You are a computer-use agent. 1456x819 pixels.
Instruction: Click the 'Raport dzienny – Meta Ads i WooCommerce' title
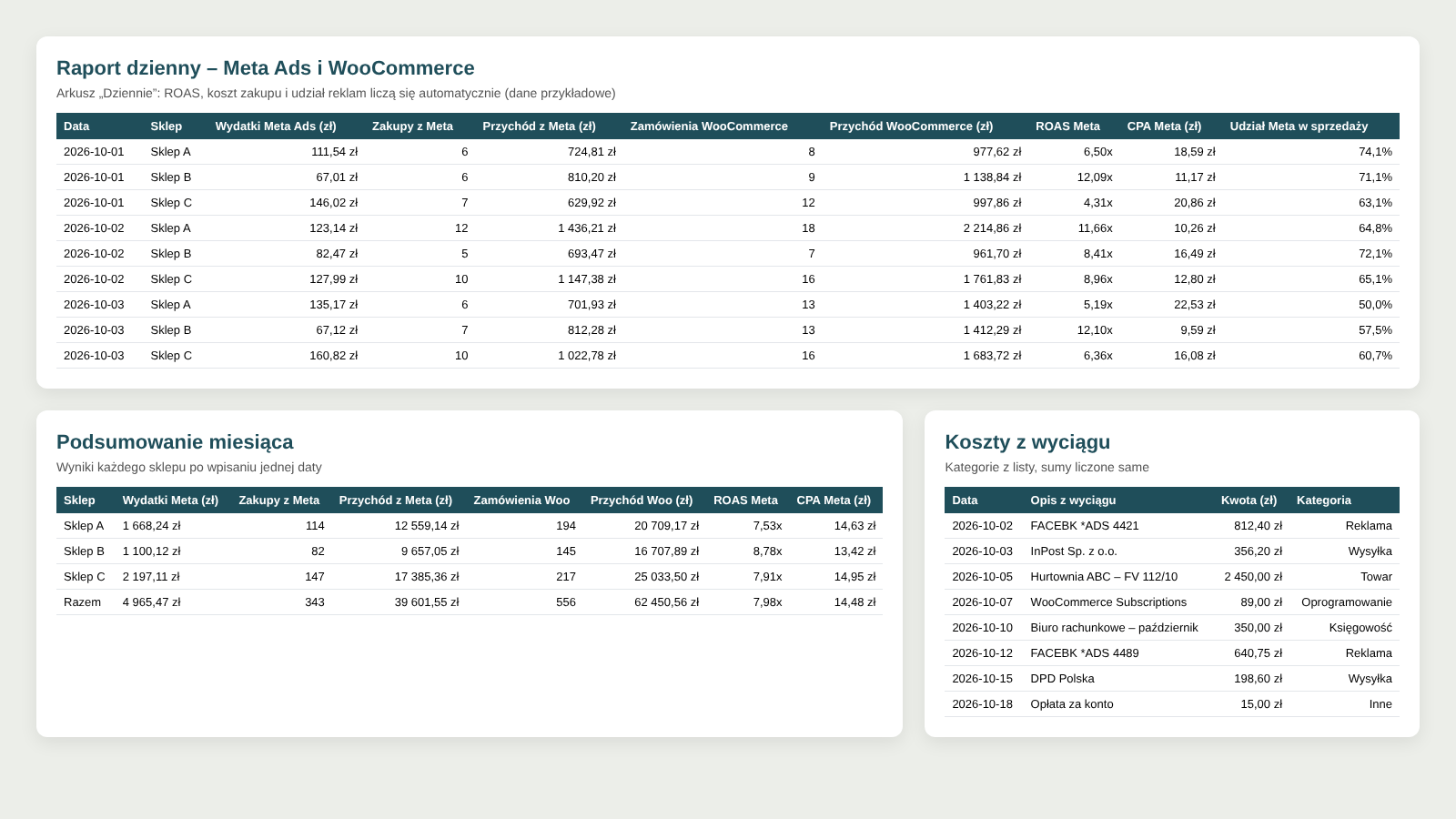(x=266, y=68)
